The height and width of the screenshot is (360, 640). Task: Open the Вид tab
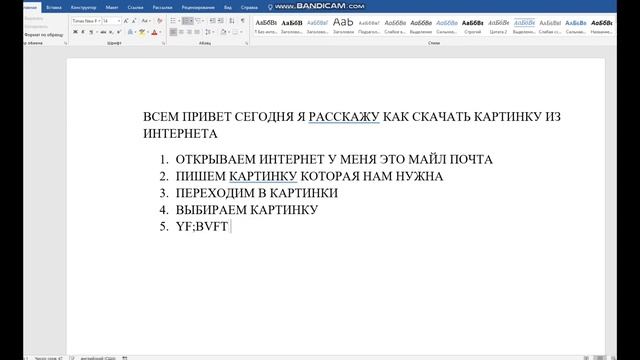[228, 7]
